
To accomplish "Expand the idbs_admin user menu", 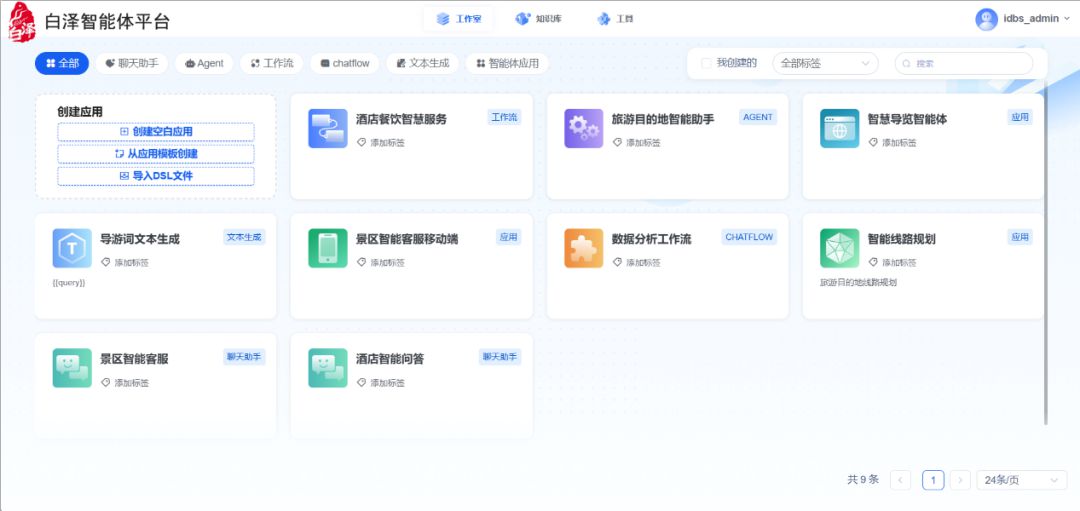I will (x=1022, y=18).
